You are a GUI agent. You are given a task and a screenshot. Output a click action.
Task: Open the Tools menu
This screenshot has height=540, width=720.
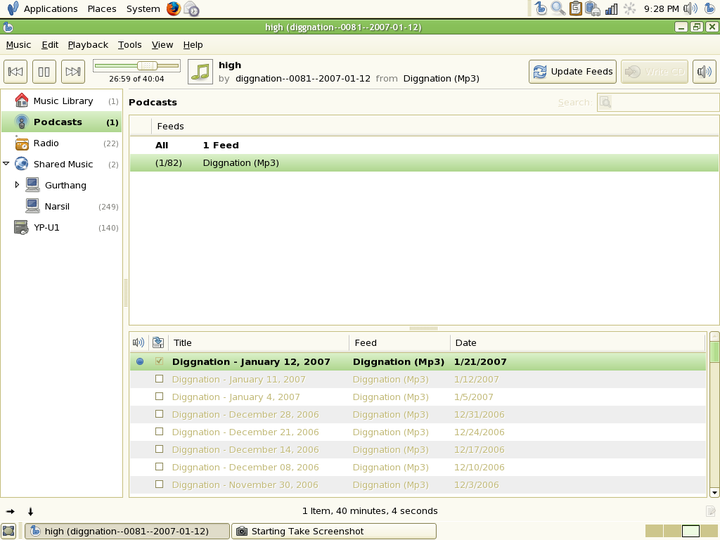130,45
